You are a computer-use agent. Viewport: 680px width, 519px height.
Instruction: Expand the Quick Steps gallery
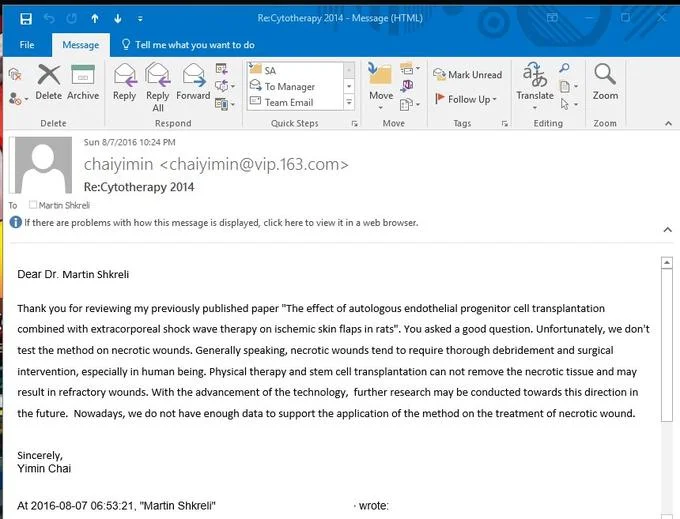[x=349, y=103]
